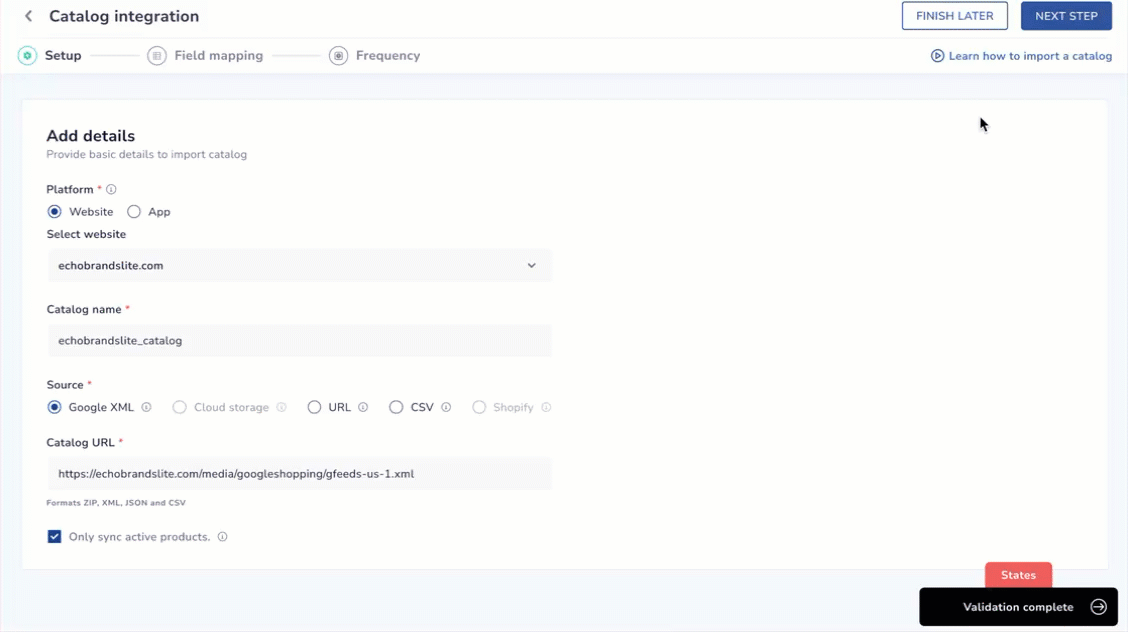Screen dimensions: 1128x632
Task: Choose URL as source
Action: pos(314,407)
